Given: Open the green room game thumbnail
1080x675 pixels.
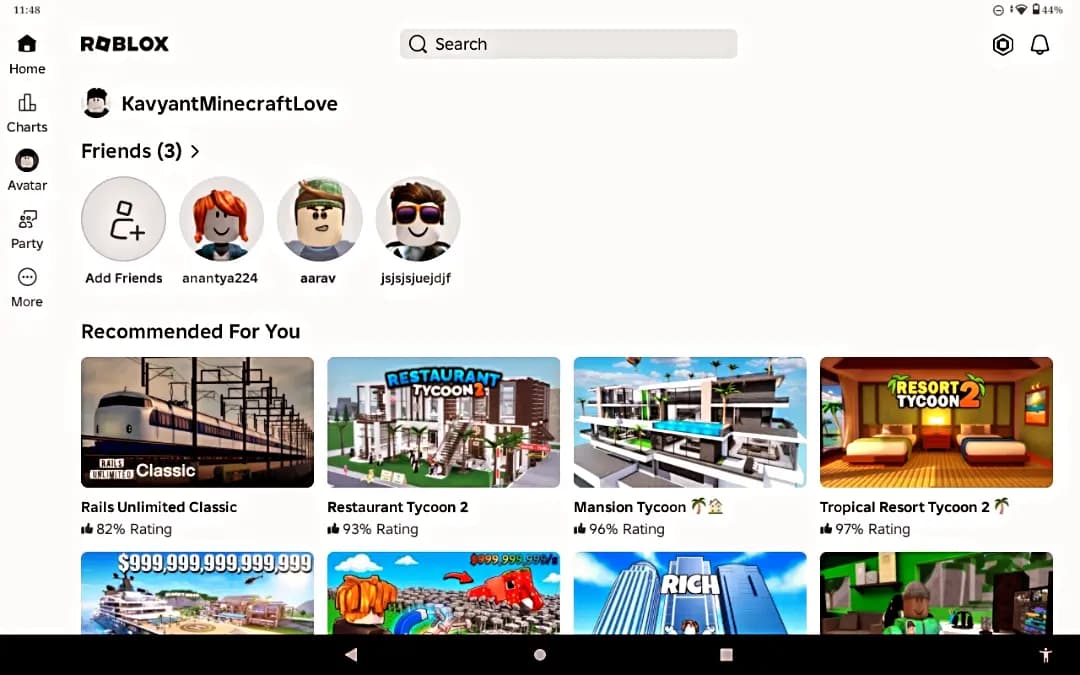Looking at the screenshot, I should click(936, 593).
